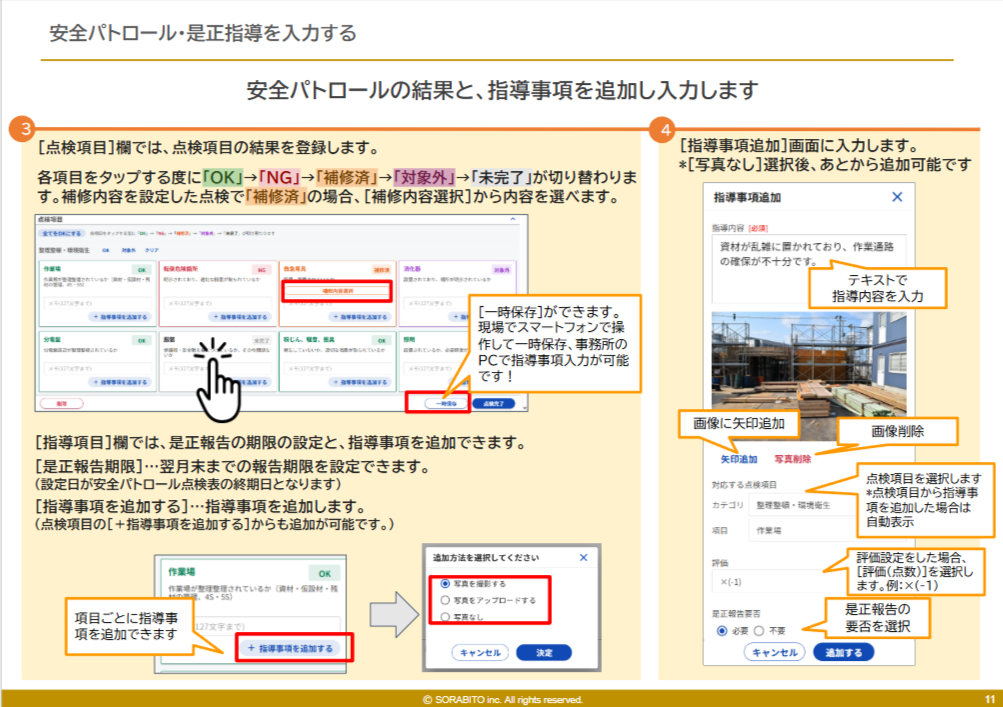The width and height of the screenshot is (1003, 707).
Task: Close the 追加方法を選択してください dialog
Action: (584, 557)
